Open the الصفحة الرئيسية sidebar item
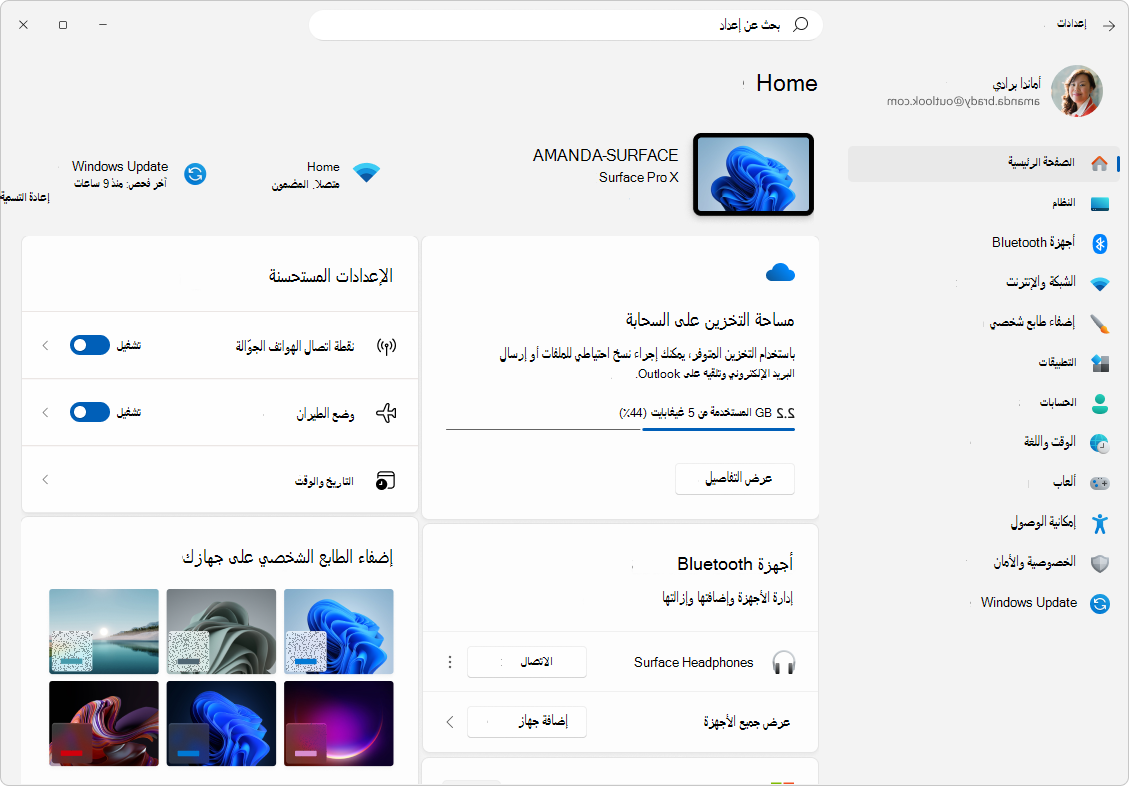 click(x=984, y=163)
